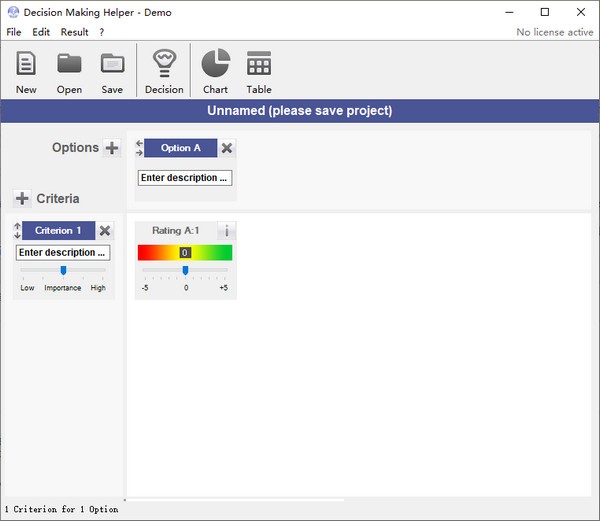Close the Decision Making Helper window

[x=580, y=12]
